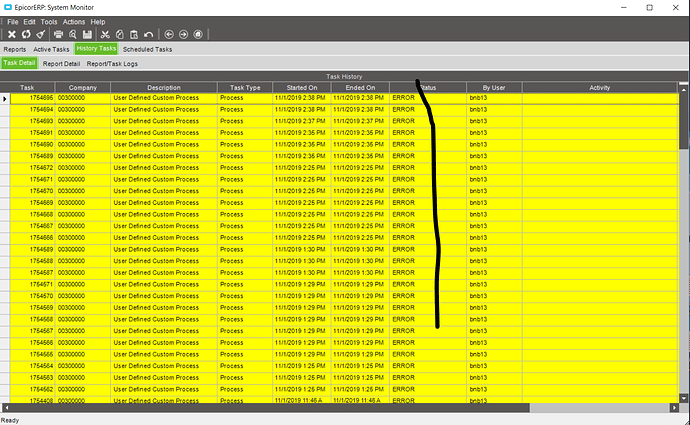Open Print Preview from the toolbar
This screenshot has width=690, height=425.
click(73, 34)
